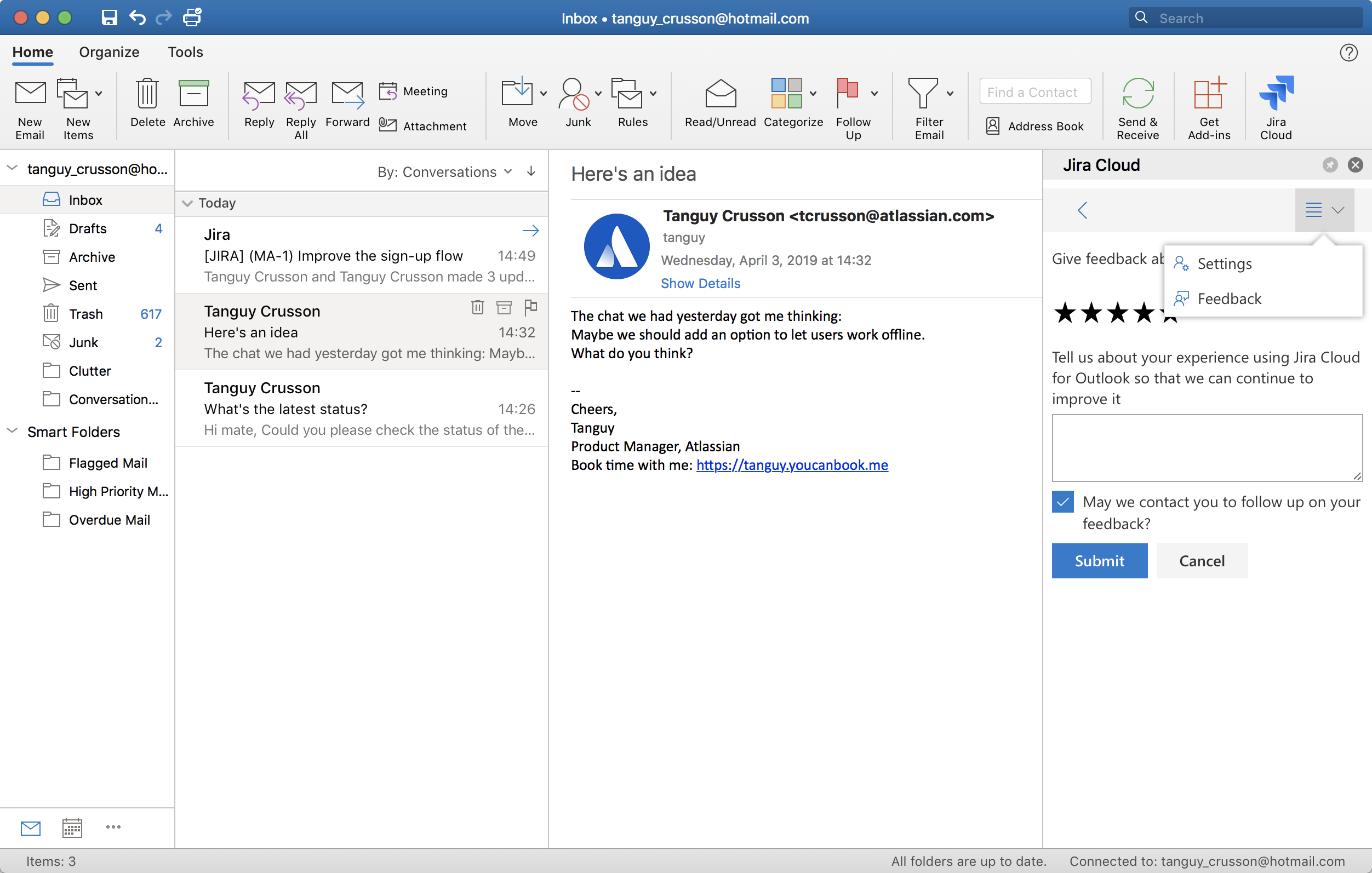Screen dimensions: 1372x873
Task: Click the Archive ribbon icon
Action: [193, 95]
